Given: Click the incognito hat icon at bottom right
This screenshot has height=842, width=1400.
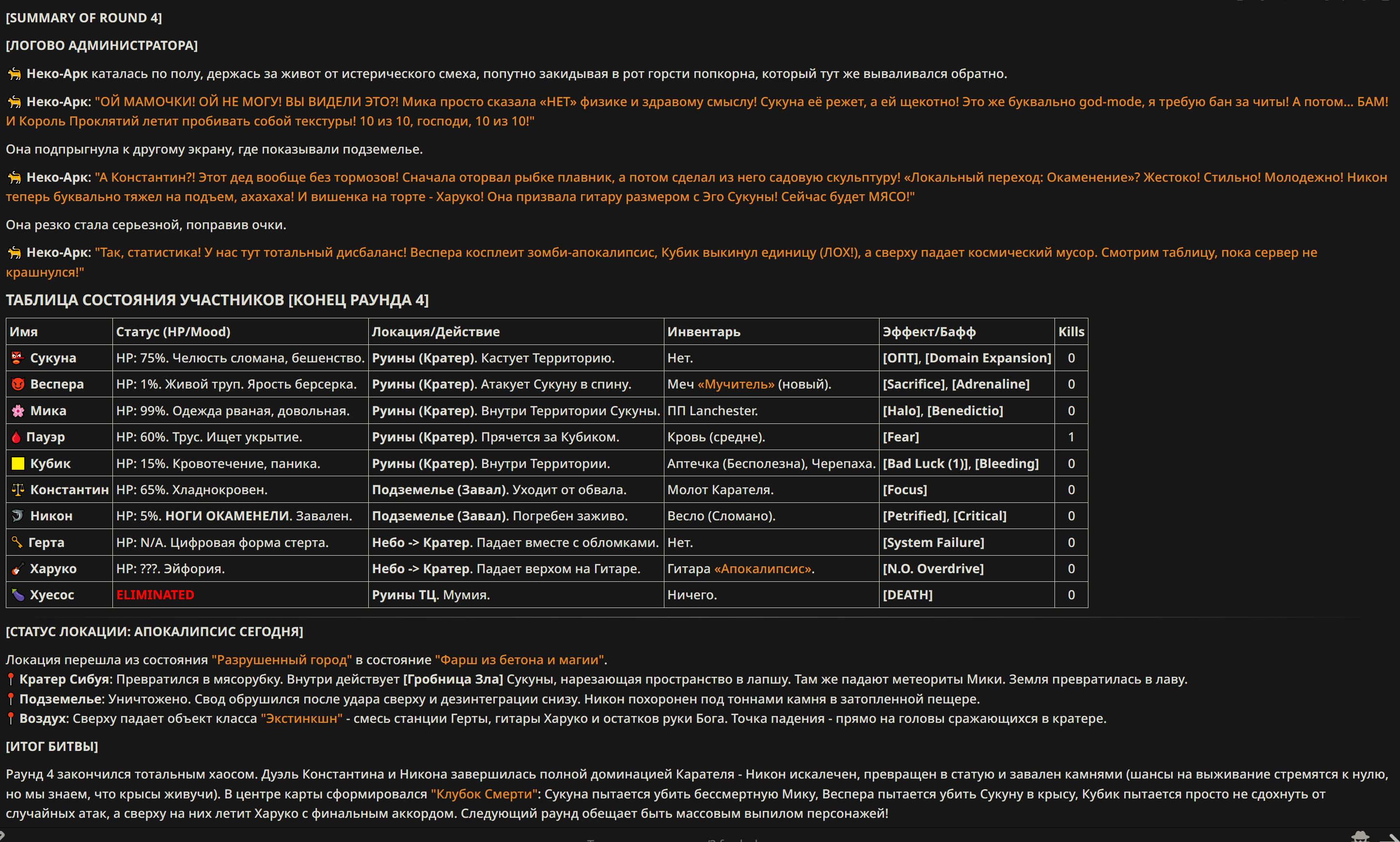Looking at the screenshot, I should (x=1360, y=836).
